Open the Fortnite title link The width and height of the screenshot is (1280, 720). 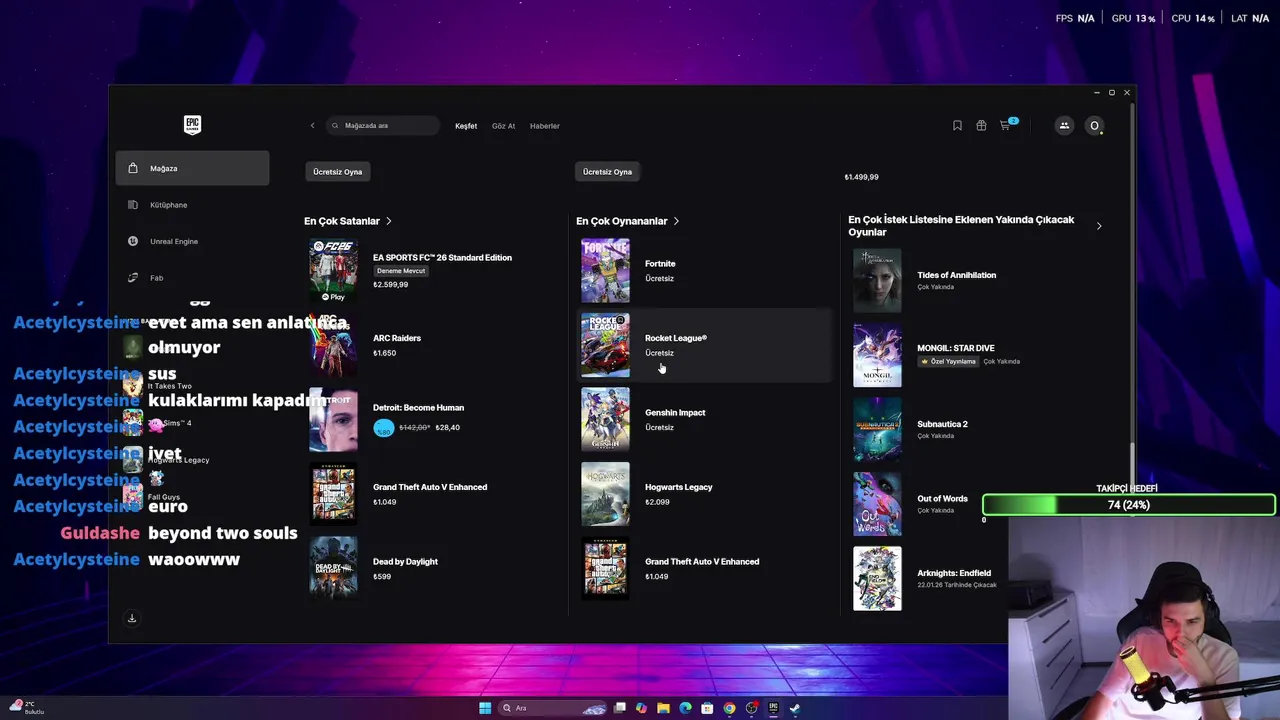(x=660, y=264)
